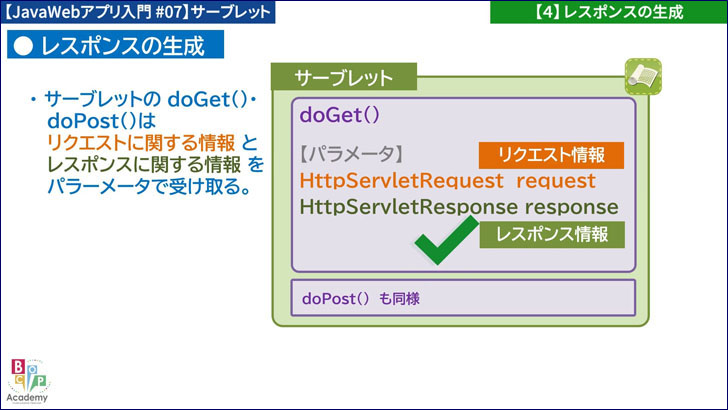Image resolution: width=728 pixels, height=410 pixels.
Task: Click the BCP Academy logo
Action: coord(27,379)
